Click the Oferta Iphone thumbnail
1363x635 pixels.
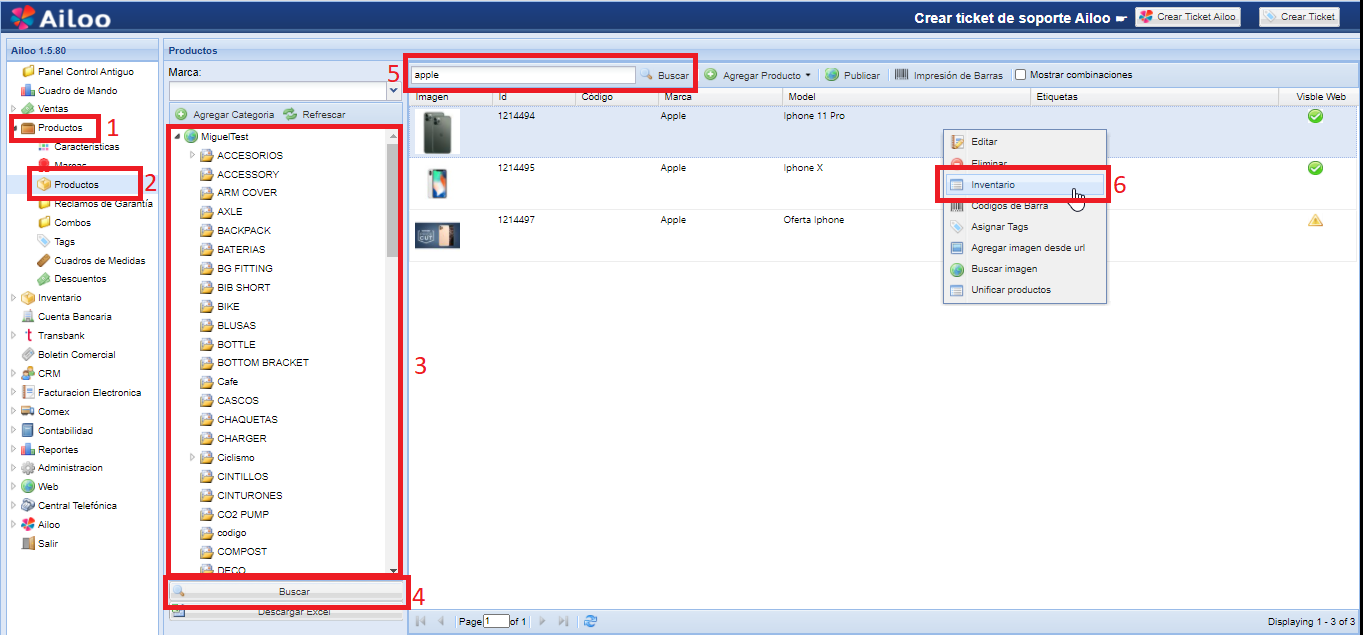[x=437, y=235]
